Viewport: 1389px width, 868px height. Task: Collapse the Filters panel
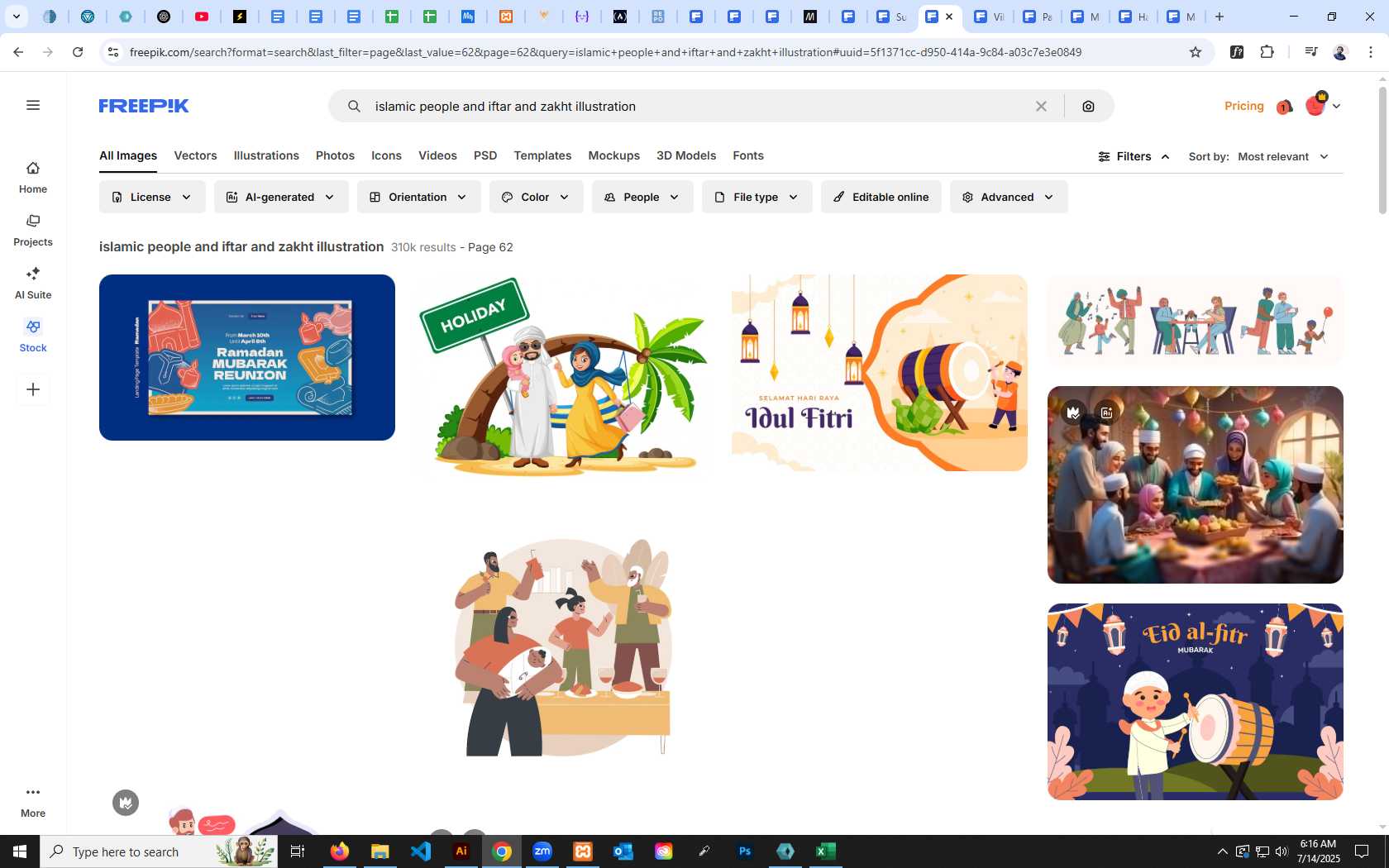click(x=1134, y=156)
